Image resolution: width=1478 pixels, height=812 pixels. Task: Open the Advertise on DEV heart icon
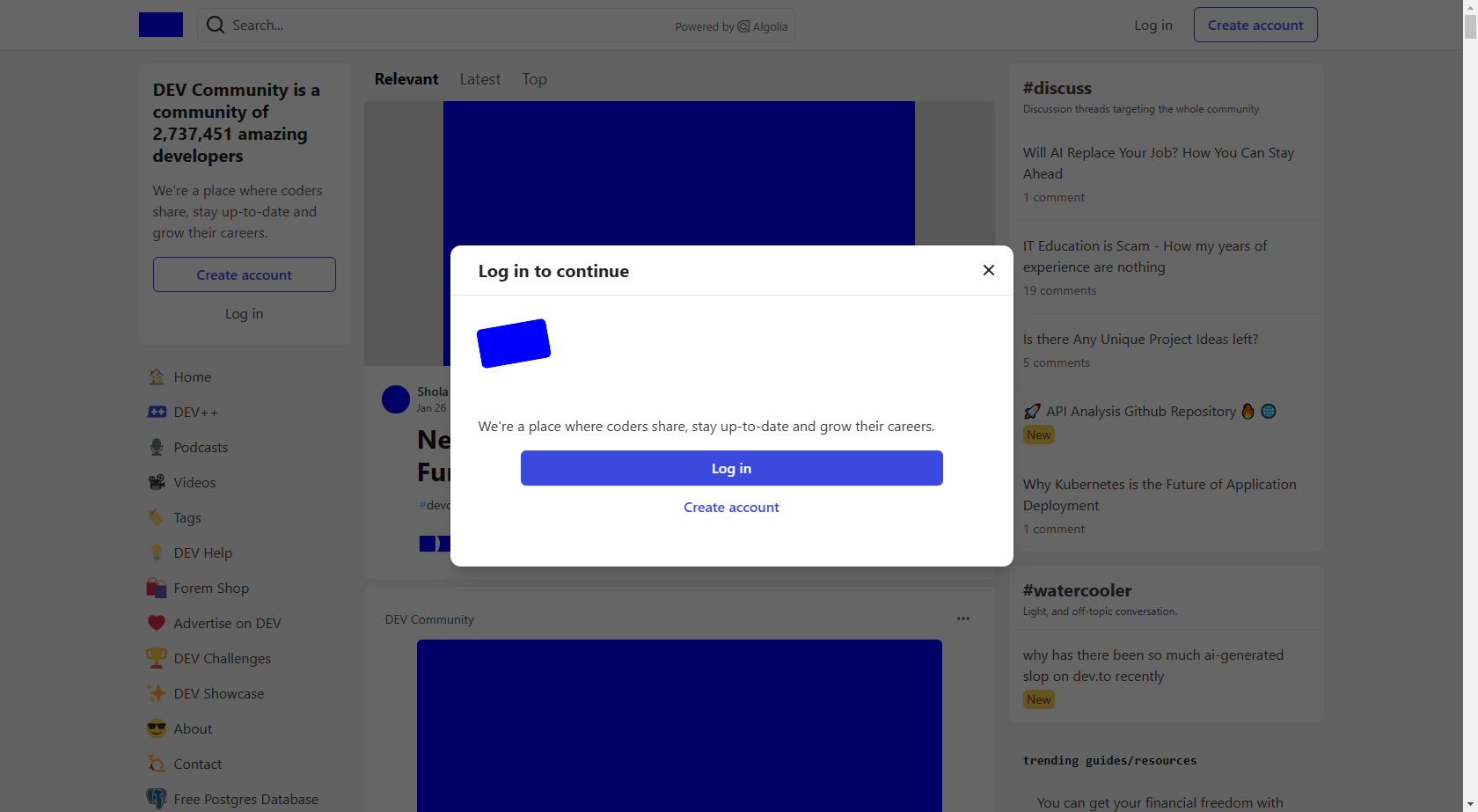click(157, 623)
